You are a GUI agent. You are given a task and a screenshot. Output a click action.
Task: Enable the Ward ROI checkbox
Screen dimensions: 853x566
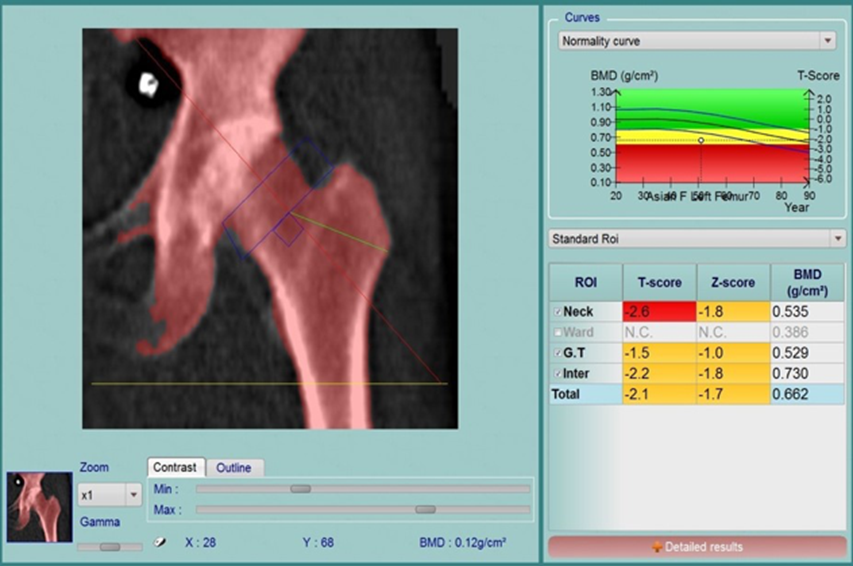pos(558,331)
